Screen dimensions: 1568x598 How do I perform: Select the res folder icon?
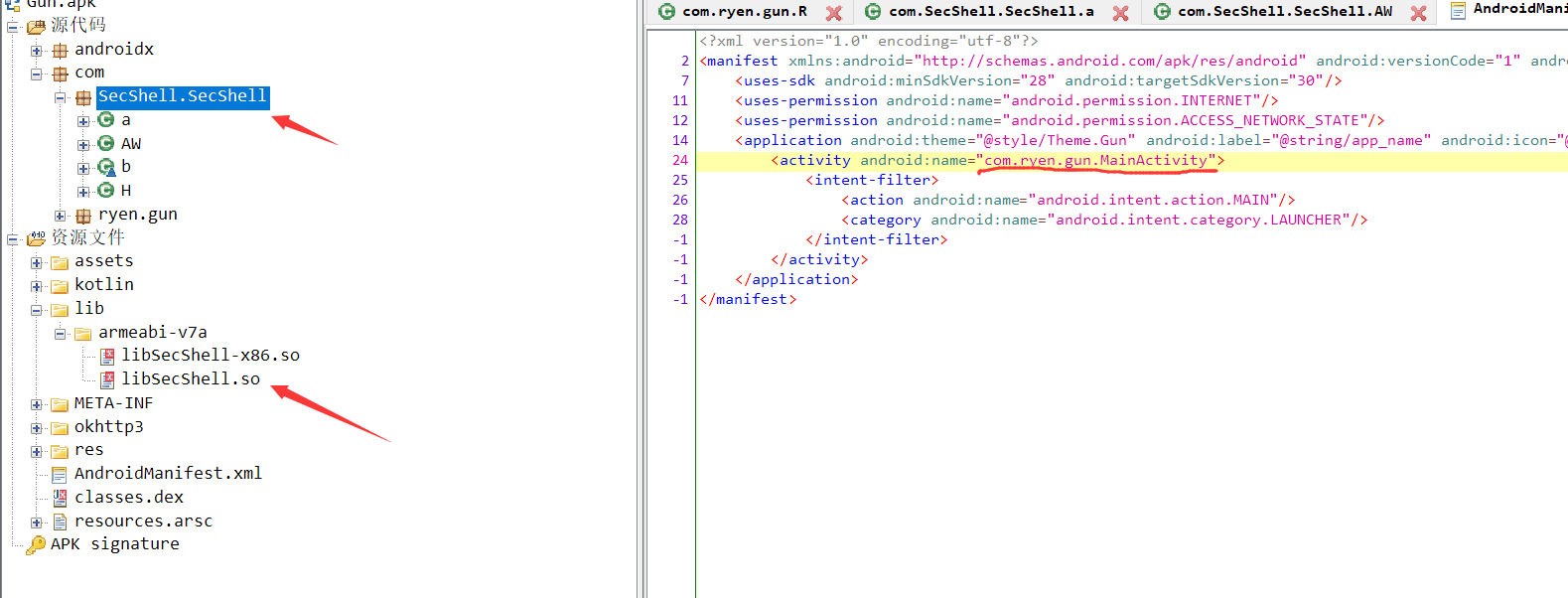tap(60, 451)
